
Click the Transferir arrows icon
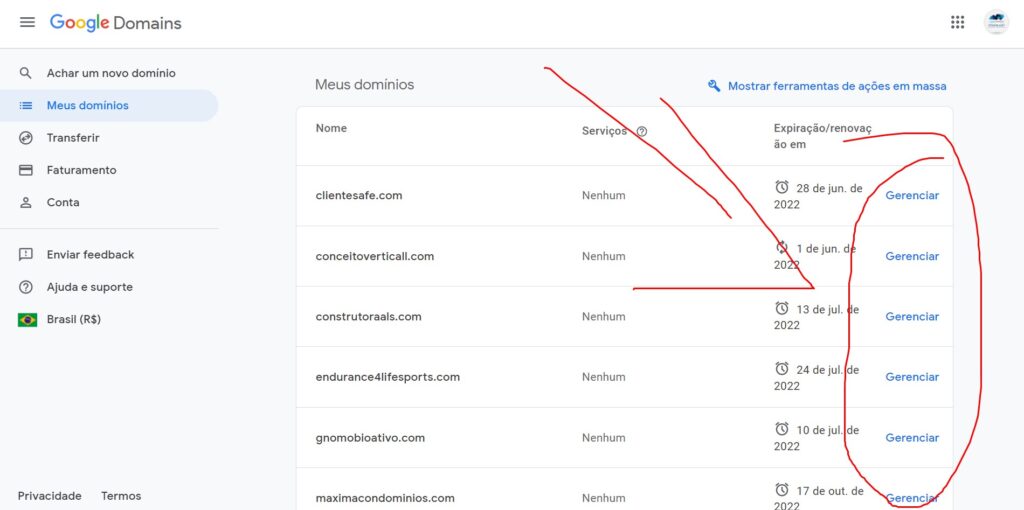[25, 138]
